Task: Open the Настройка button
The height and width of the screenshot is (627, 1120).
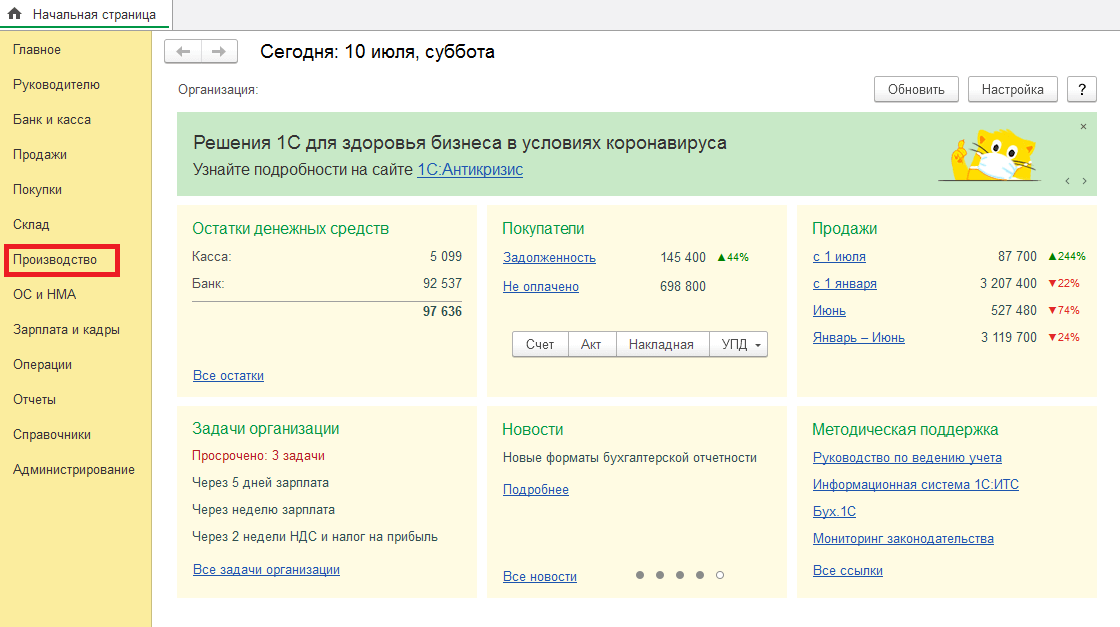Action: click(x=1012, y=89)
